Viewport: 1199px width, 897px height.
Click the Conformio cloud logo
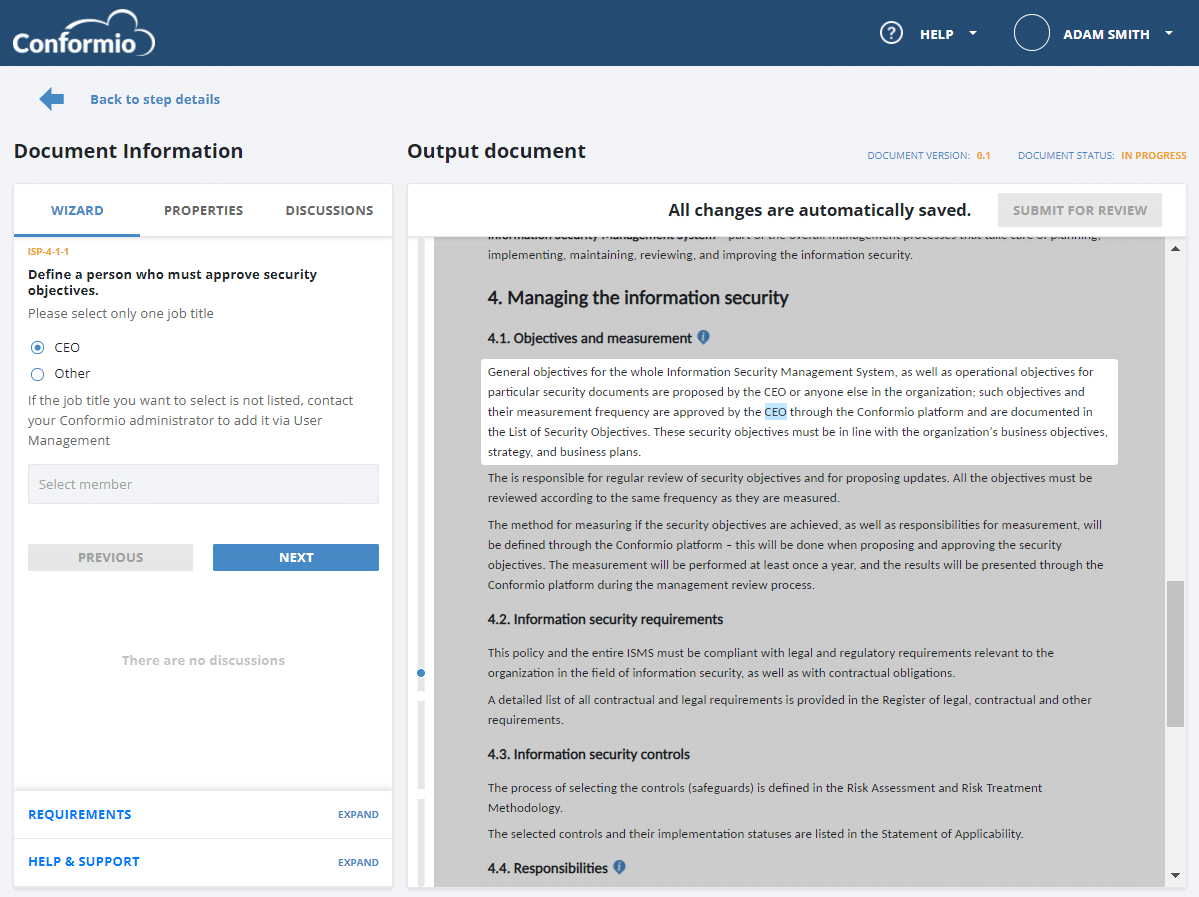coord(83,34)
